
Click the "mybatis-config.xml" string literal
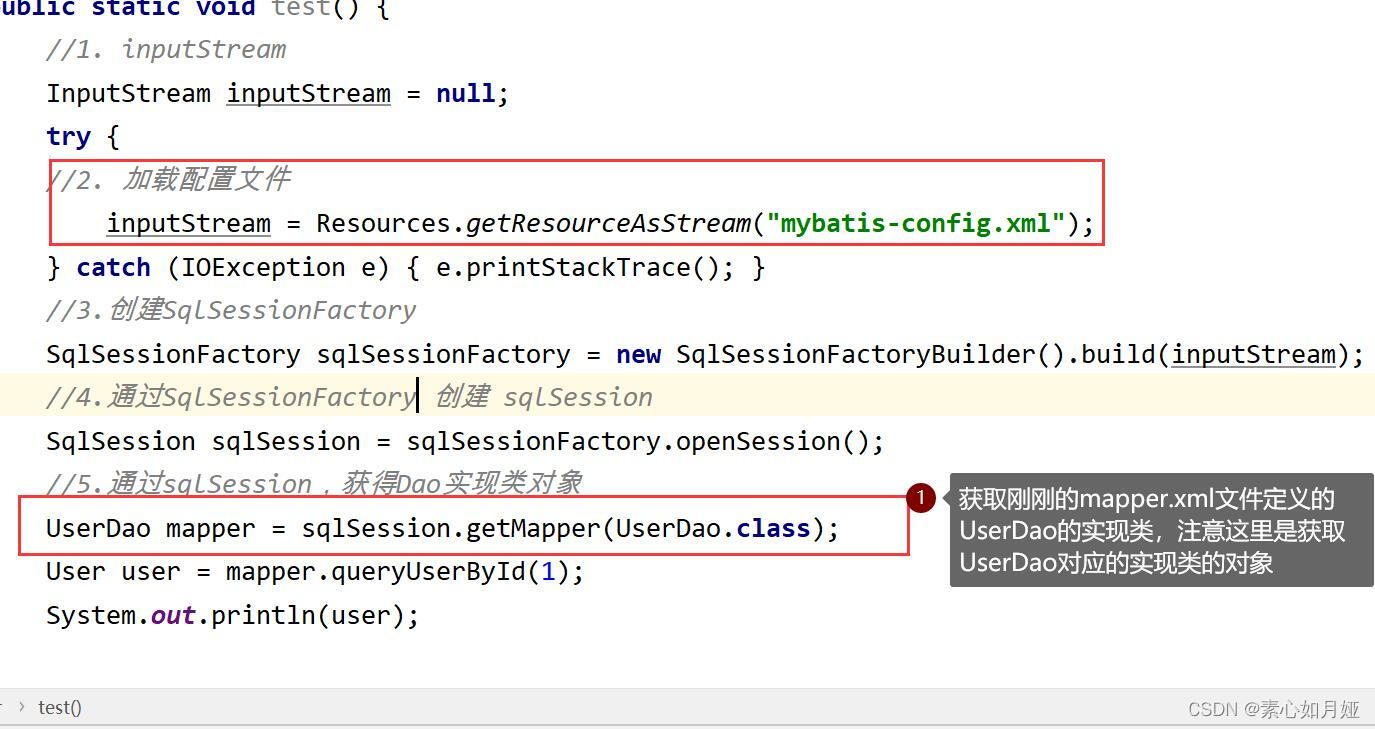coord(915,223)
